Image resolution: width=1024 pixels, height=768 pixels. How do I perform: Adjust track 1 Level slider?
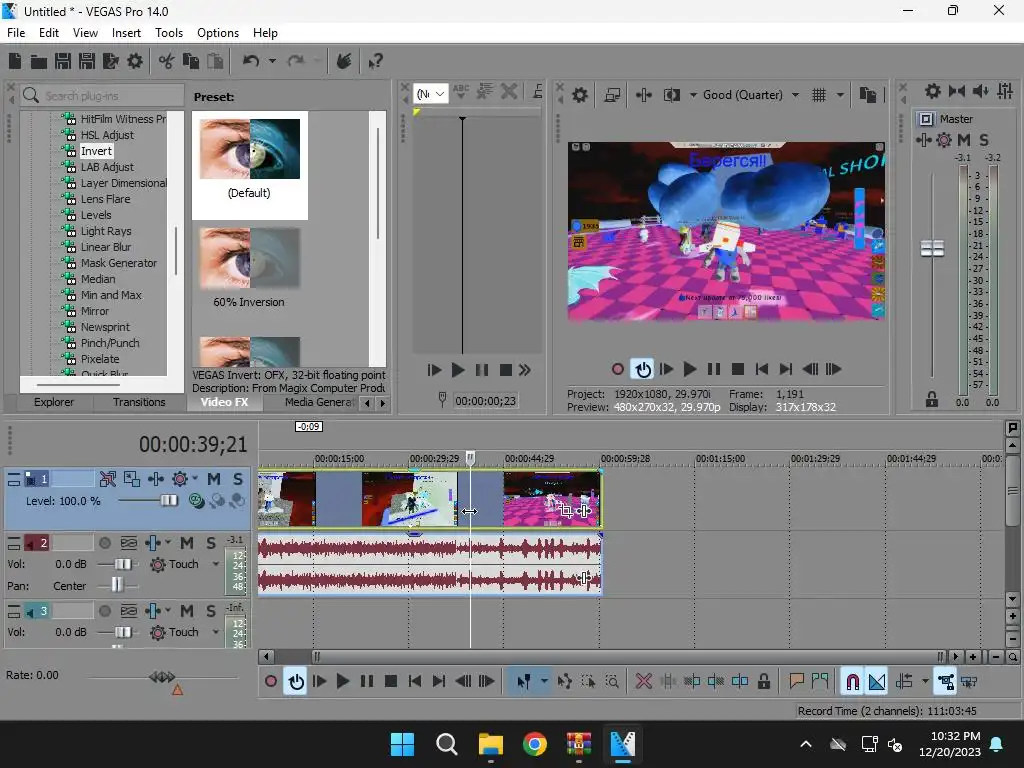[168, 500]
